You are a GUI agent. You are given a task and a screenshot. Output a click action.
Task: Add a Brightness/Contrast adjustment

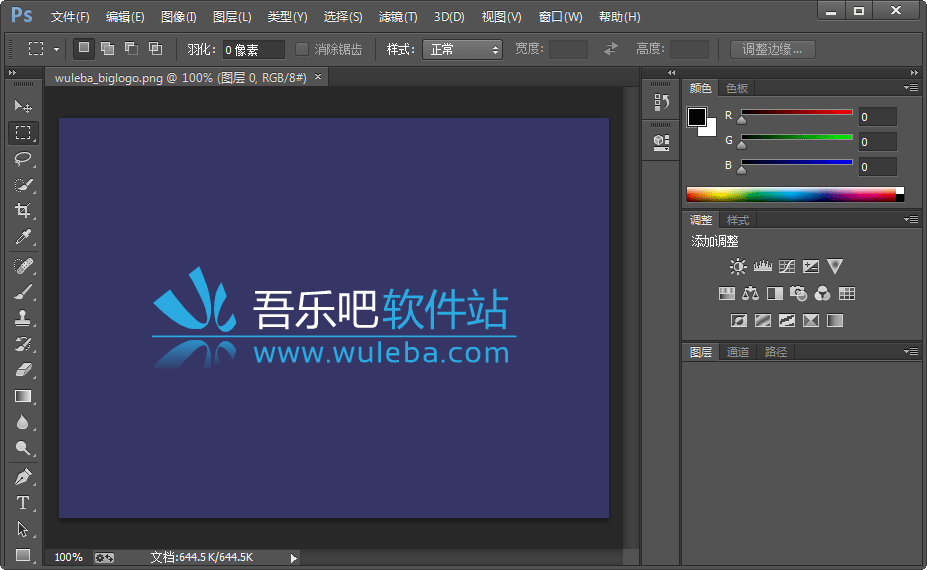(x=738, y=266)
